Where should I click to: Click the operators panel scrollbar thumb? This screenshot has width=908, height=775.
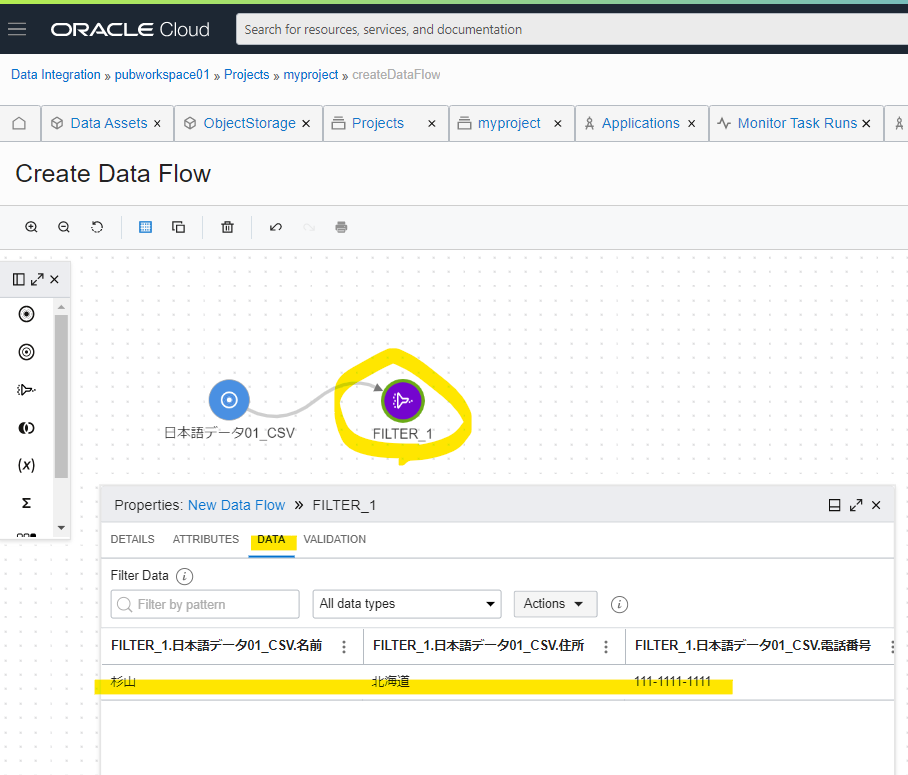tap(61, 396)
